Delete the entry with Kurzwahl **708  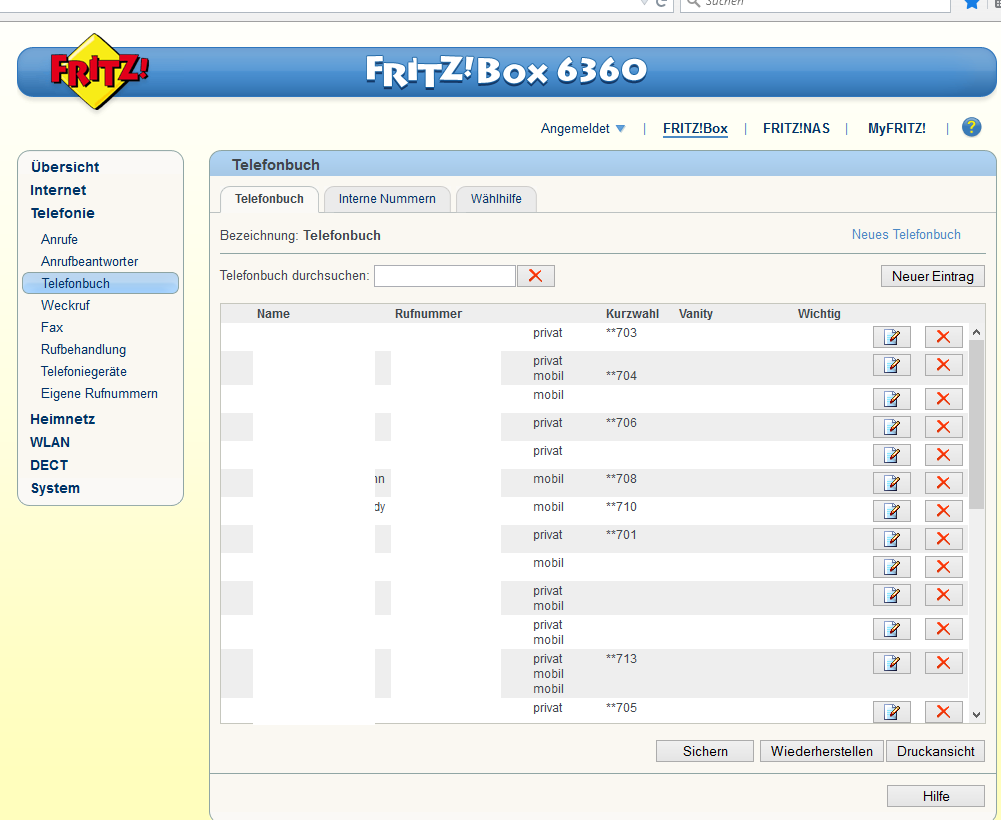(943, 483)
